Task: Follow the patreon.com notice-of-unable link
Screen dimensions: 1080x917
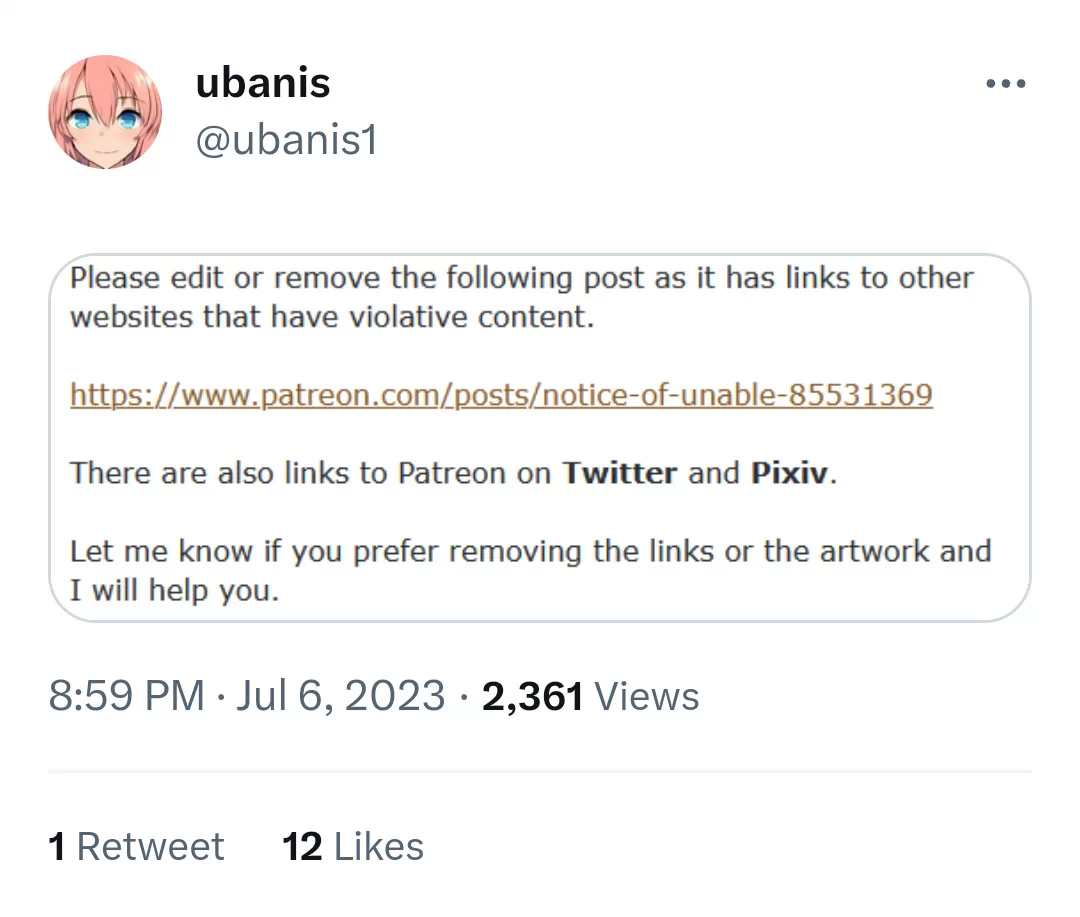Action: click(501, 395)
